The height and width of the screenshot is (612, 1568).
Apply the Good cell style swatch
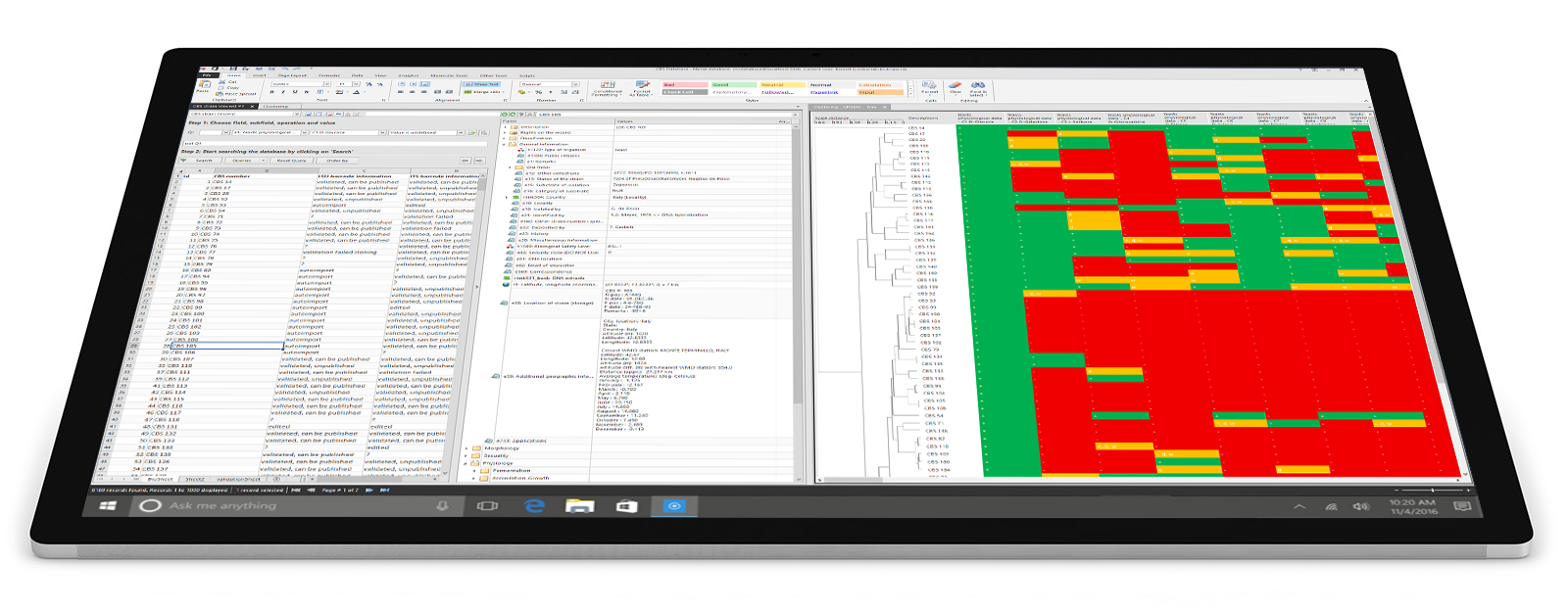click(733, 85)
